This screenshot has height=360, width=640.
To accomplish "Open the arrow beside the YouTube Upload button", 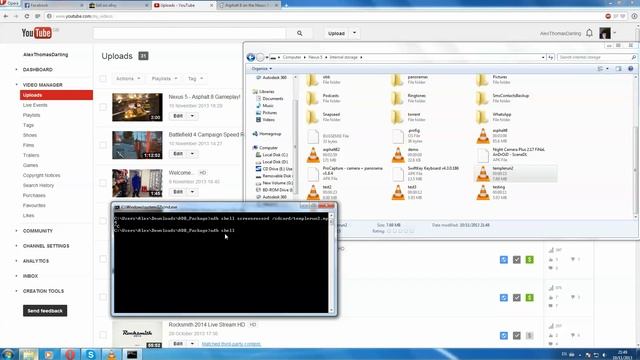I will [x=354, y=33].
